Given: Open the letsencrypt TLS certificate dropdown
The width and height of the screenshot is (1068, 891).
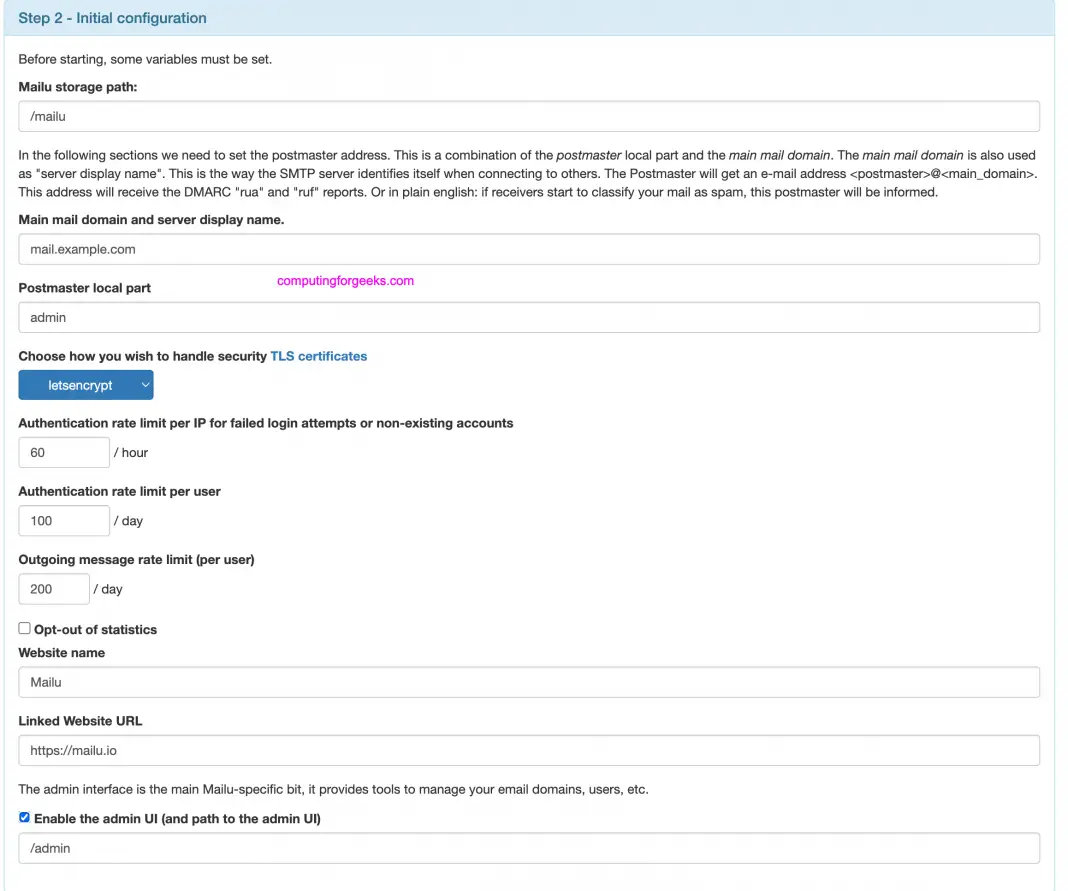Looking at the screenshot, I should click(x=85, y=384).
